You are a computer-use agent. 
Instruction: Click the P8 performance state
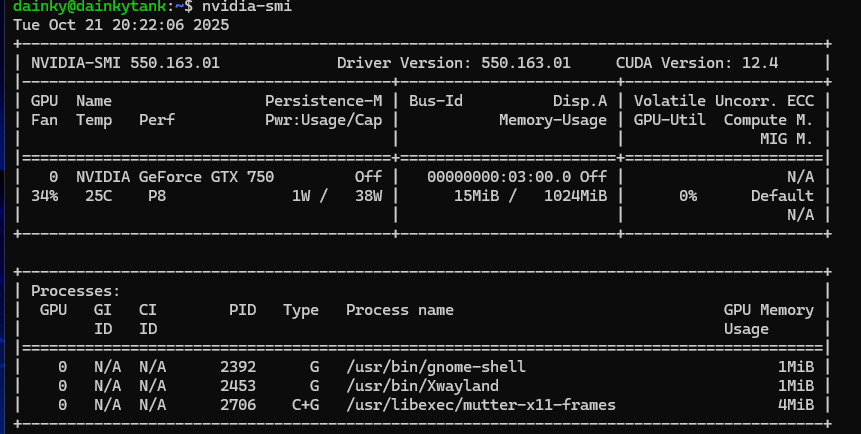[x=156, y=196]
